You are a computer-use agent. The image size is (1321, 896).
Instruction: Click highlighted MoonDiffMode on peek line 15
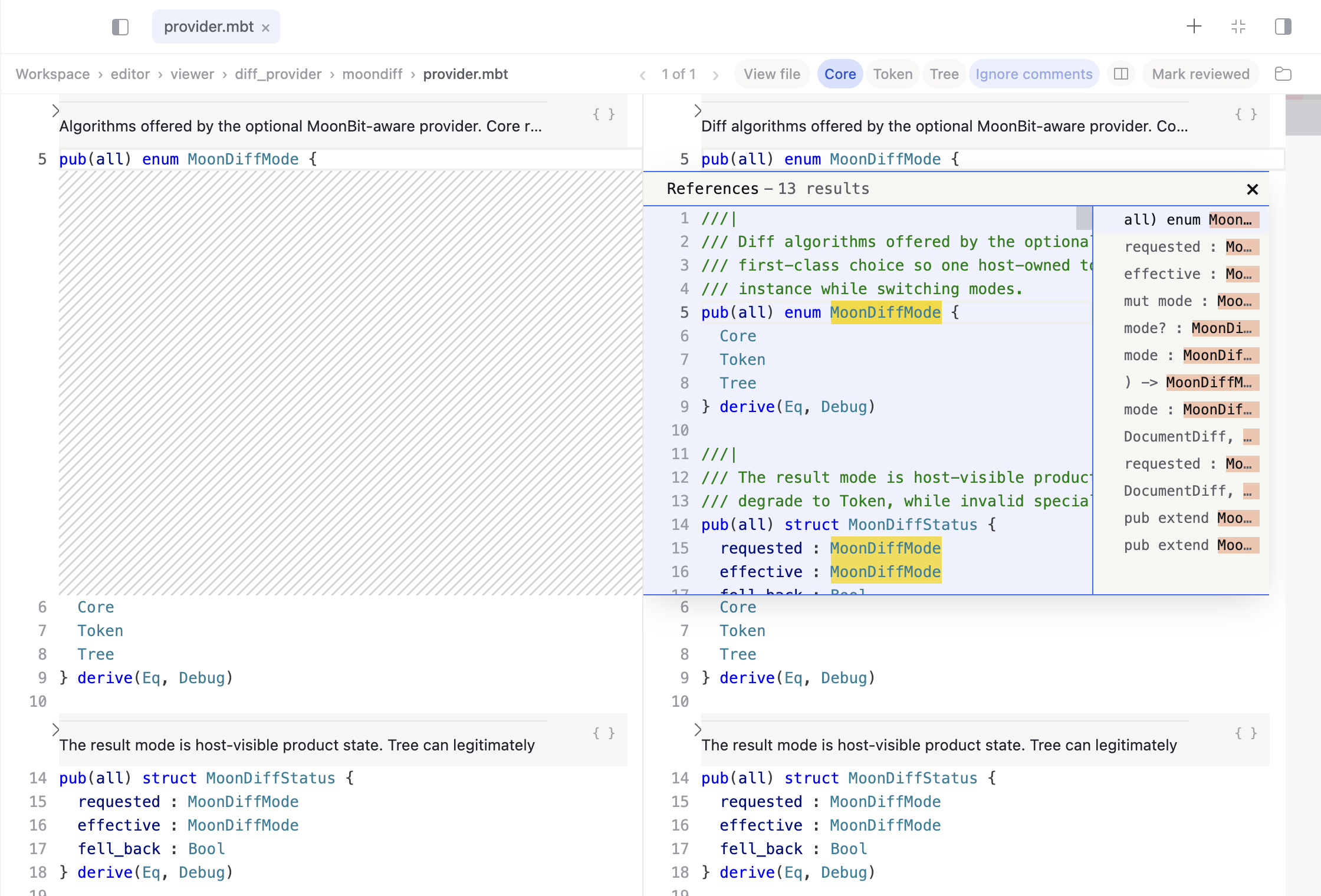pos(885,548)
